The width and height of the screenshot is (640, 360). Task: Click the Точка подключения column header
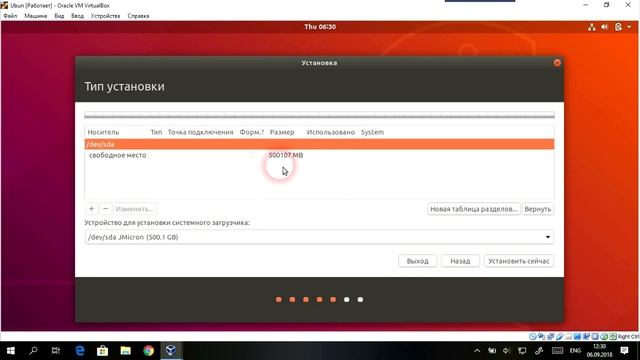click(200, 132)
